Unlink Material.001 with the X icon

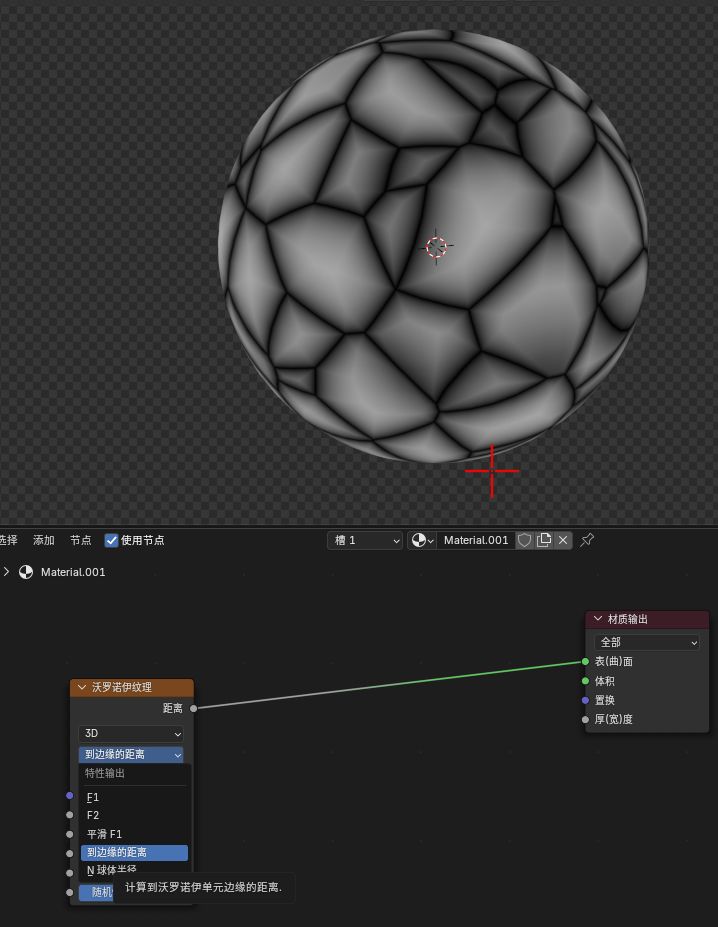tap(563, 540)
